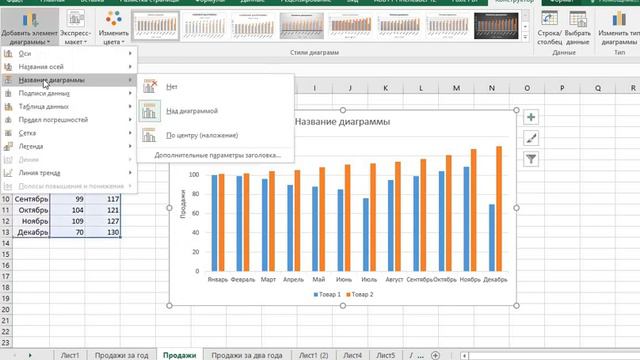
Task: Add a new sheet with plus button
Action: [x=436, y=355]
